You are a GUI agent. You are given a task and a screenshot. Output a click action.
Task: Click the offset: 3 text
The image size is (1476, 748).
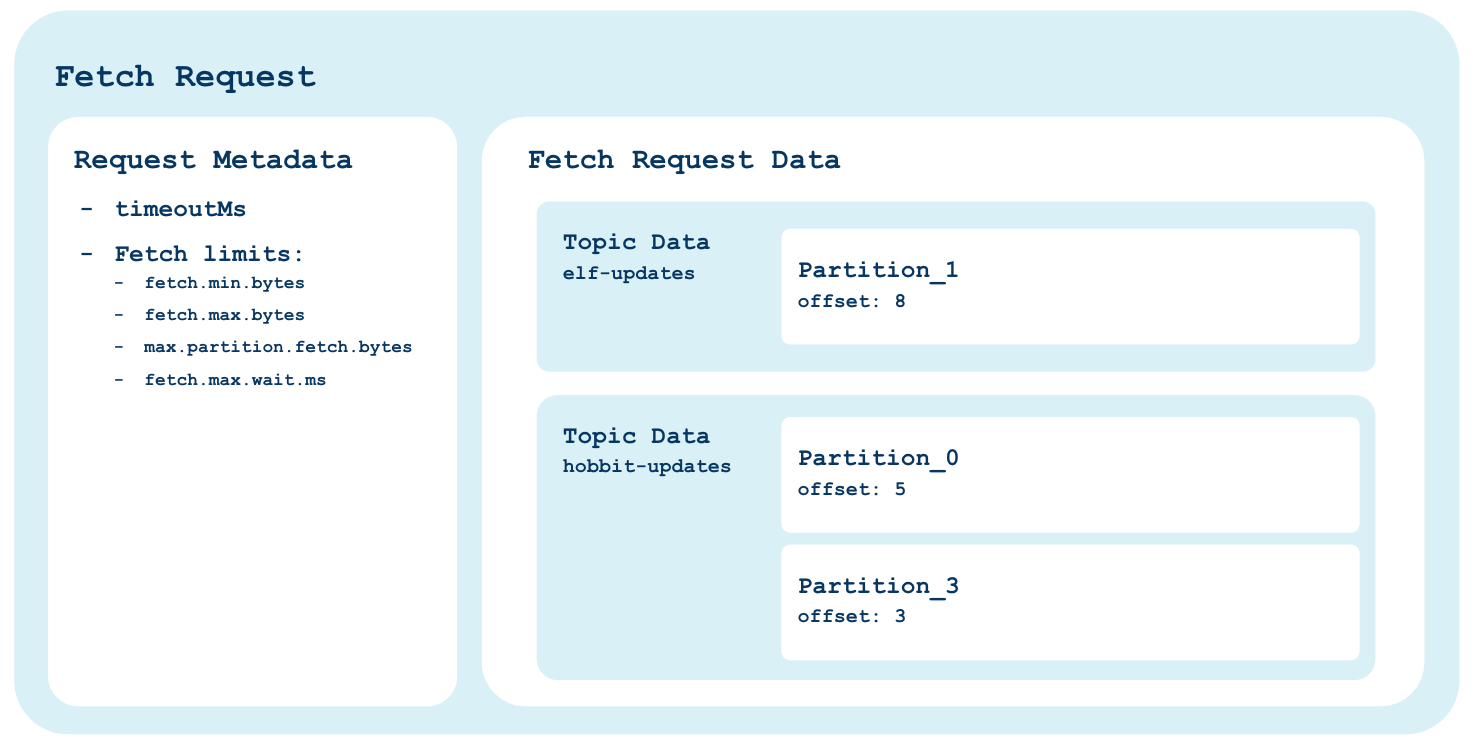click(x=851, y=616)
